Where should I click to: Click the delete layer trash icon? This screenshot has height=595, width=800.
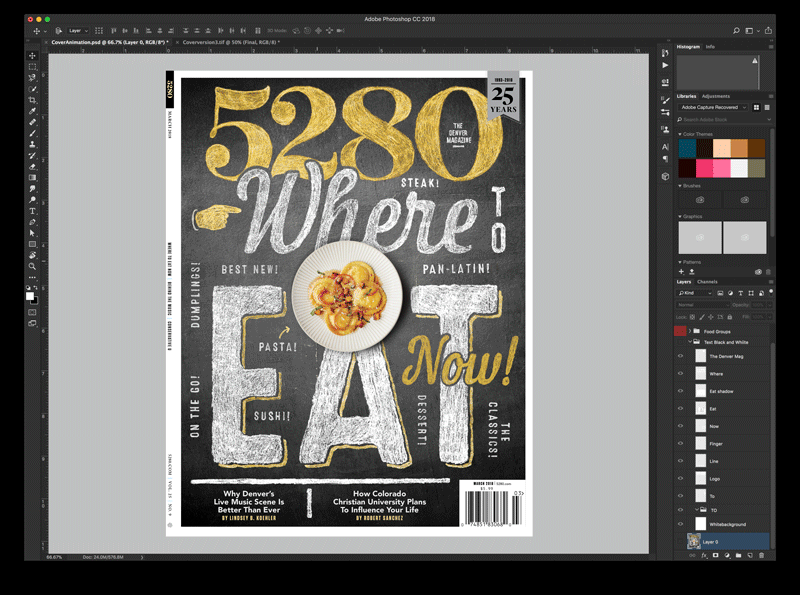pos(761,556)
